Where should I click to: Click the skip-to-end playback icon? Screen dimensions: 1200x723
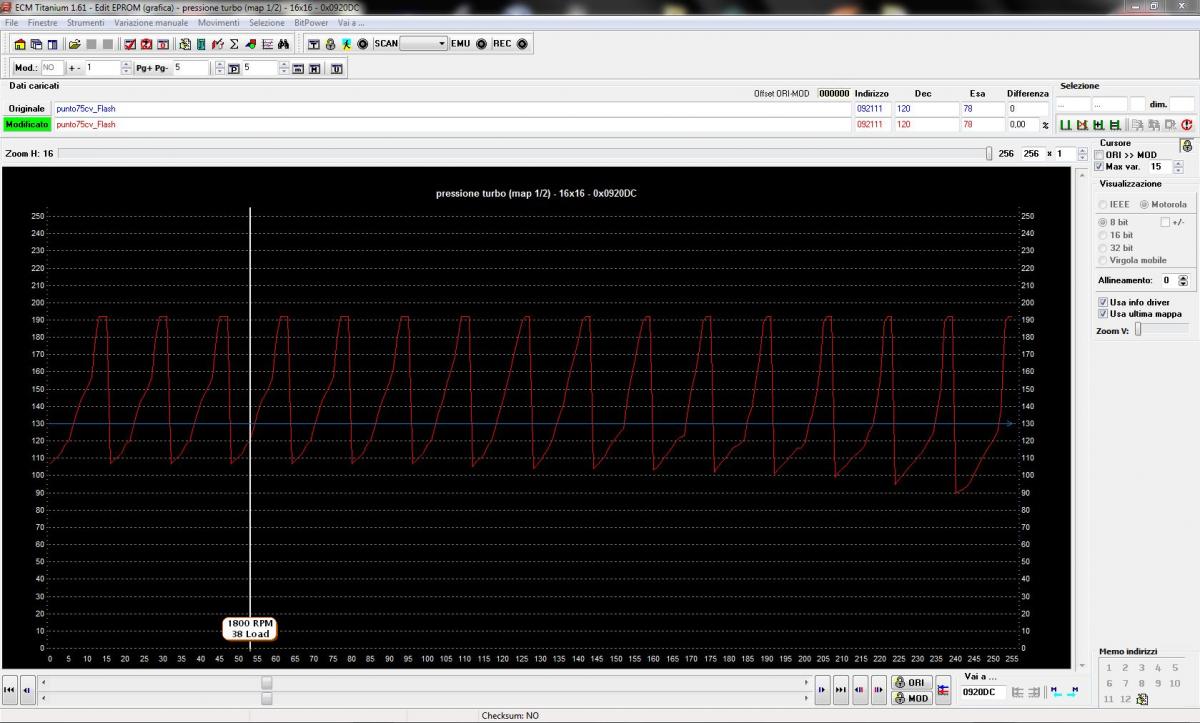pos(841,690)
